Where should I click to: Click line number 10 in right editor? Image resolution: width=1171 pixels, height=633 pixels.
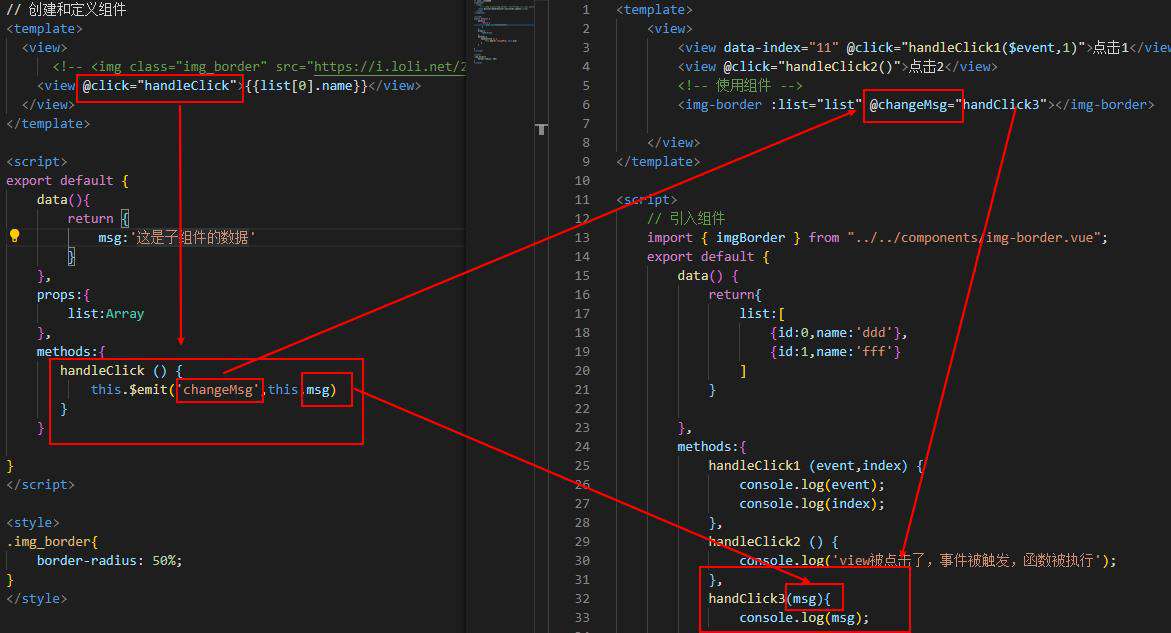click(583, 181)
